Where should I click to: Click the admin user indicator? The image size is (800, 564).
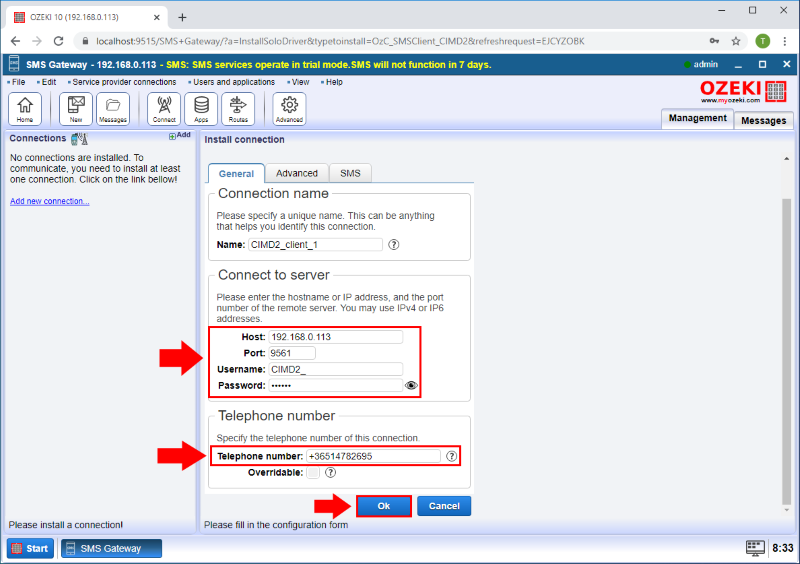click(701, 64)
